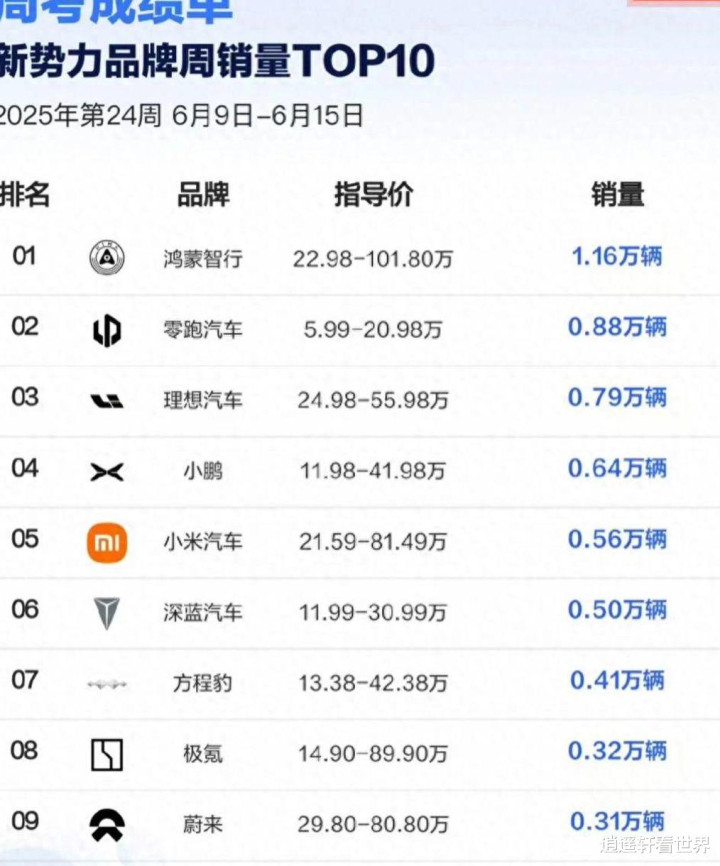The width and height of the screenshot is (720, 866).
Task: Click rank number 09
Action: pos(25,822)
